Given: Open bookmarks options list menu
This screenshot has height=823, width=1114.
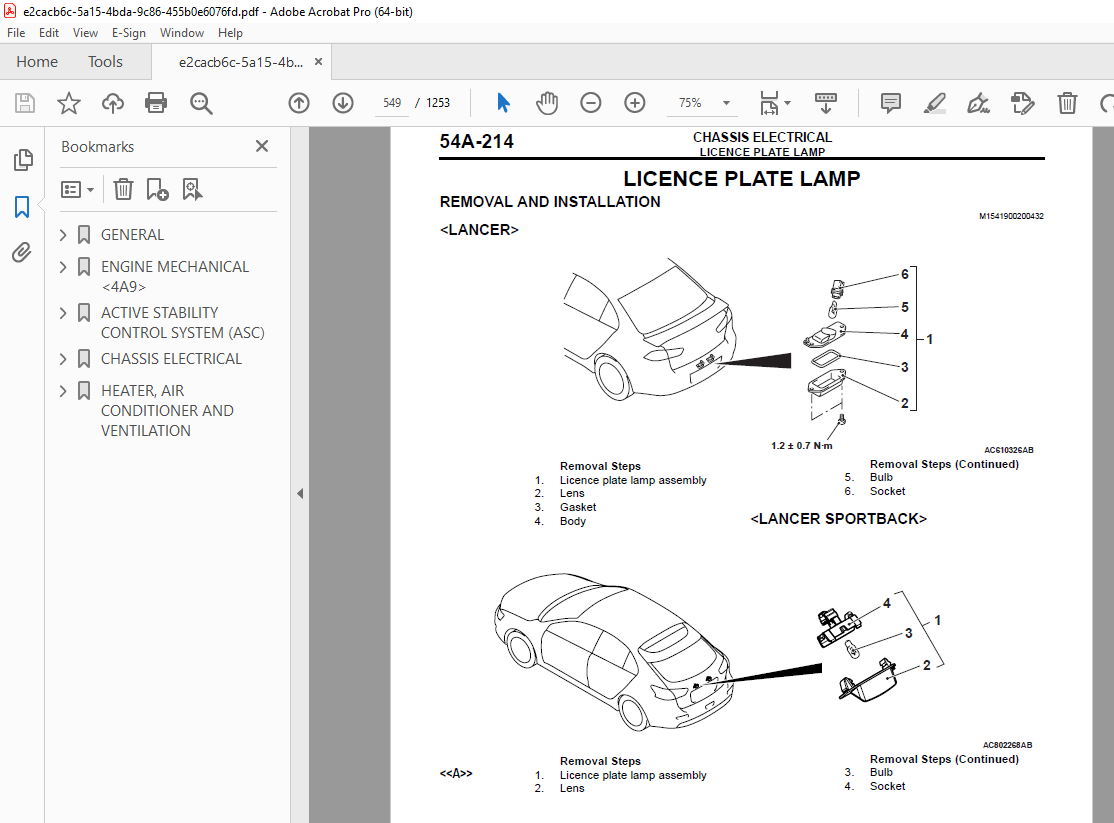Looking at the screenshot, I should tap(77, 190).
